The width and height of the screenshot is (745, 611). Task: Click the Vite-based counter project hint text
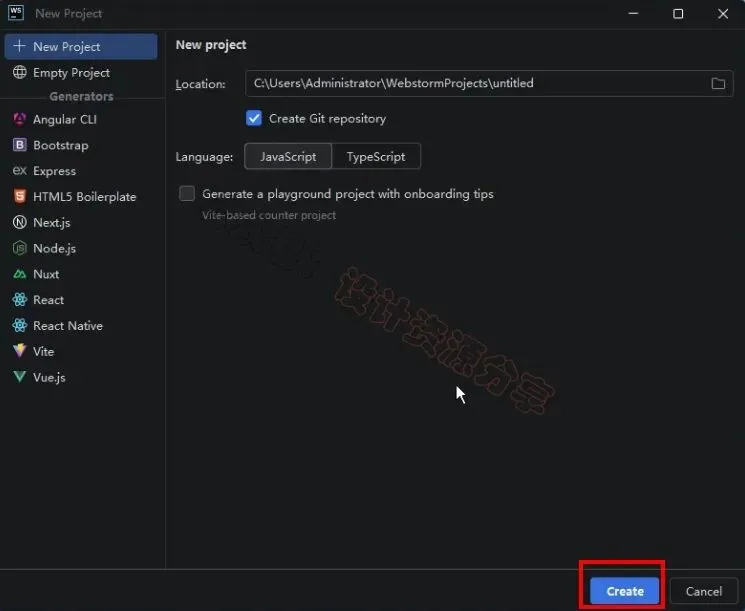pyautogui.click(x=269, y=215)
